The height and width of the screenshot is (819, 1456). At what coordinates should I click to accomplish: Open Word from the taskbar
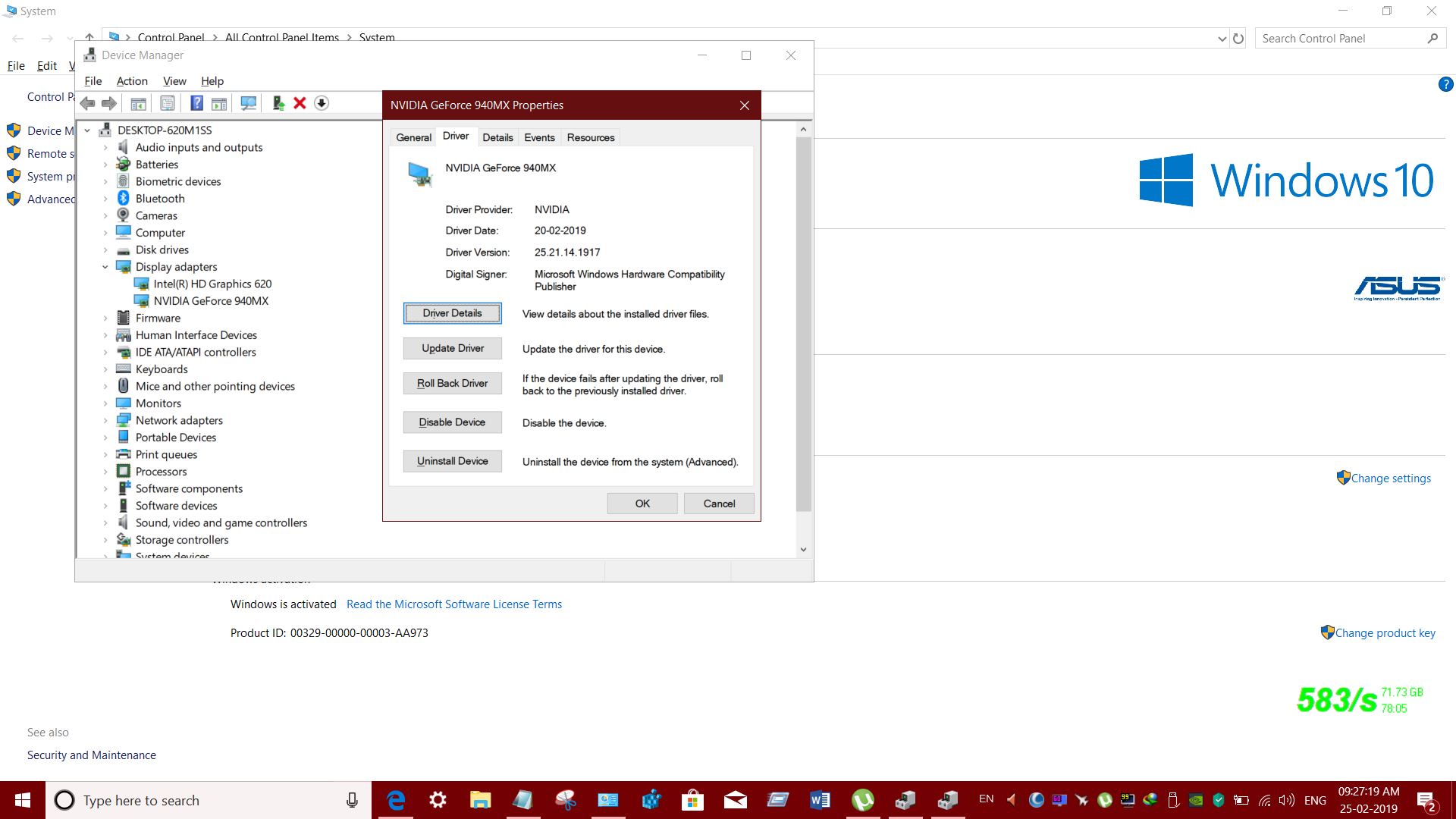coord(820,800)
